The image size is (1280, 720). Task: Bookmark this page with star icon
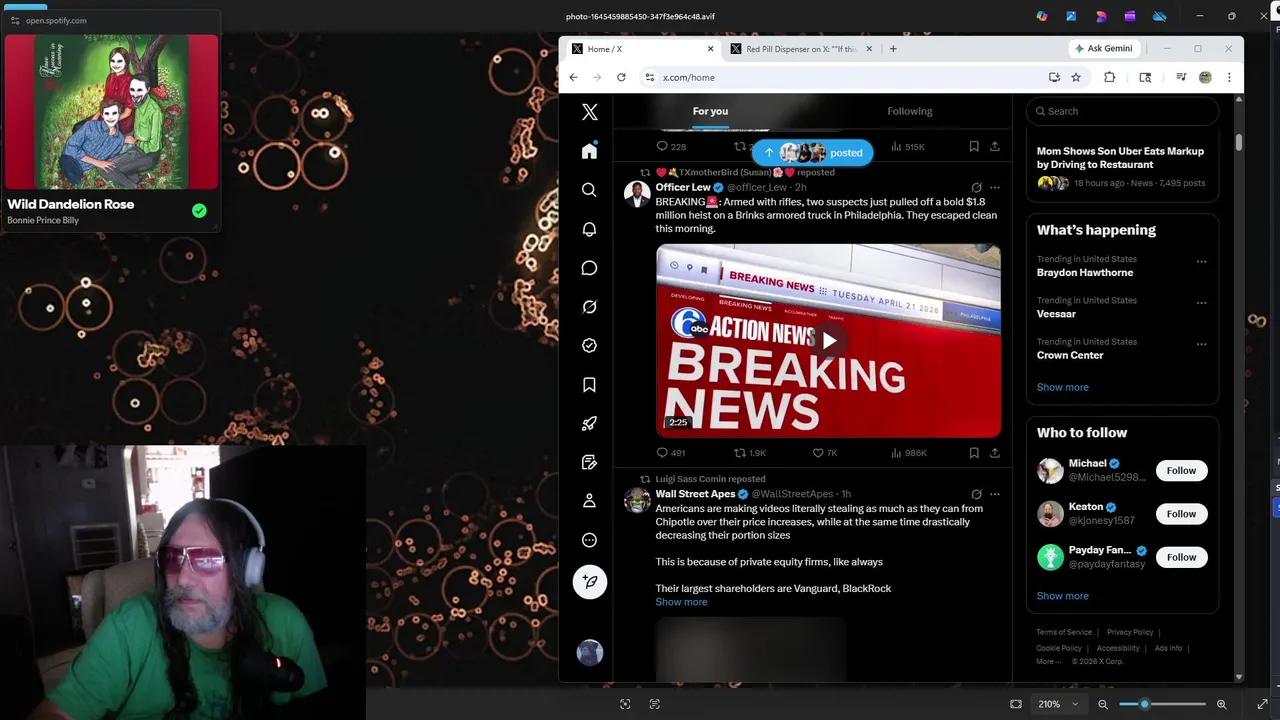point(1076,77)
